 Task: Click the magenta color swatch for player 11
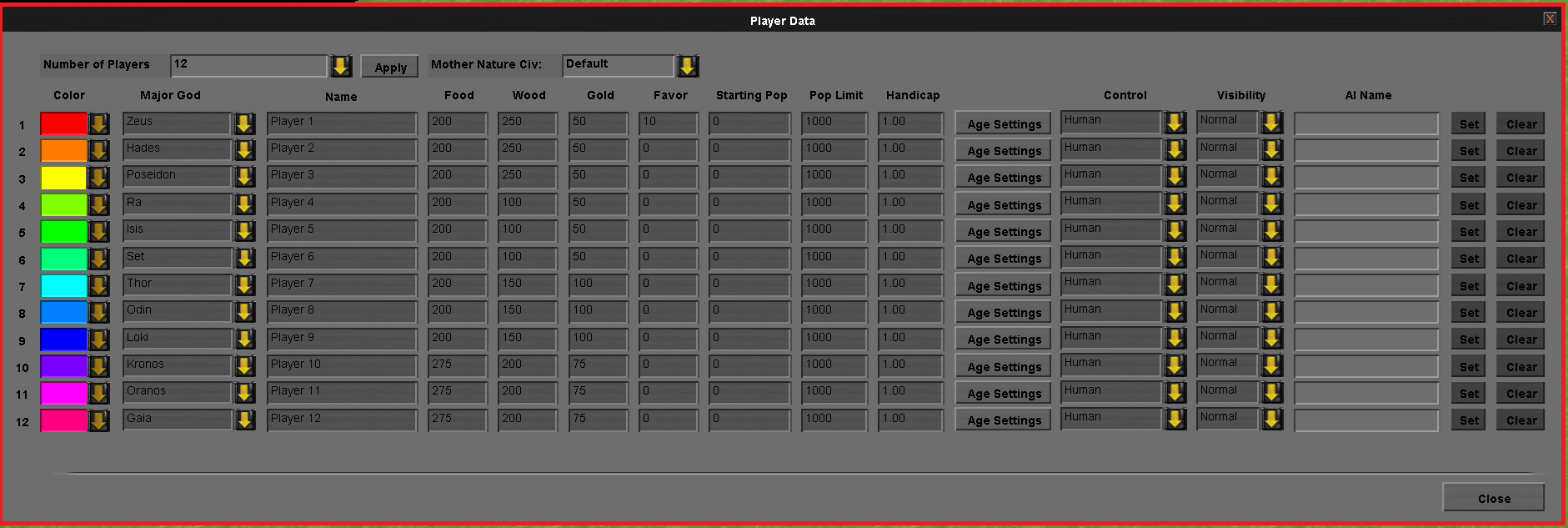pos(64,393)
